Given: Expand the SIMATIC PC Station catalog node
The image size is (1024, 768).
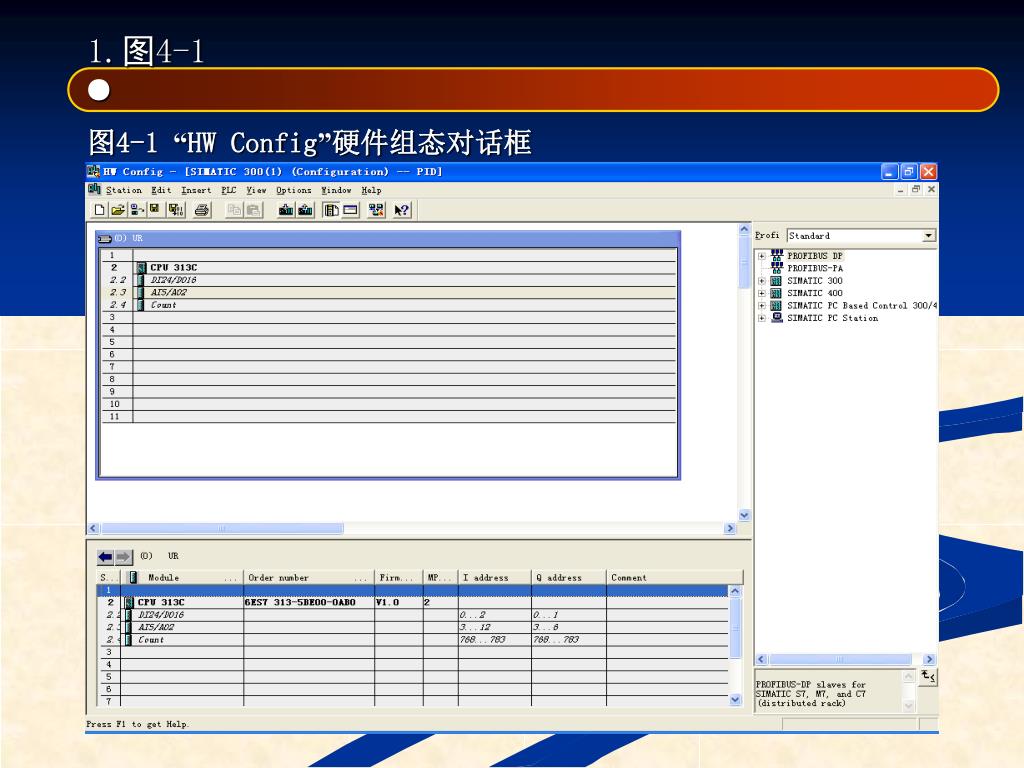Looking at the screenshot, I should coord(761,318).
